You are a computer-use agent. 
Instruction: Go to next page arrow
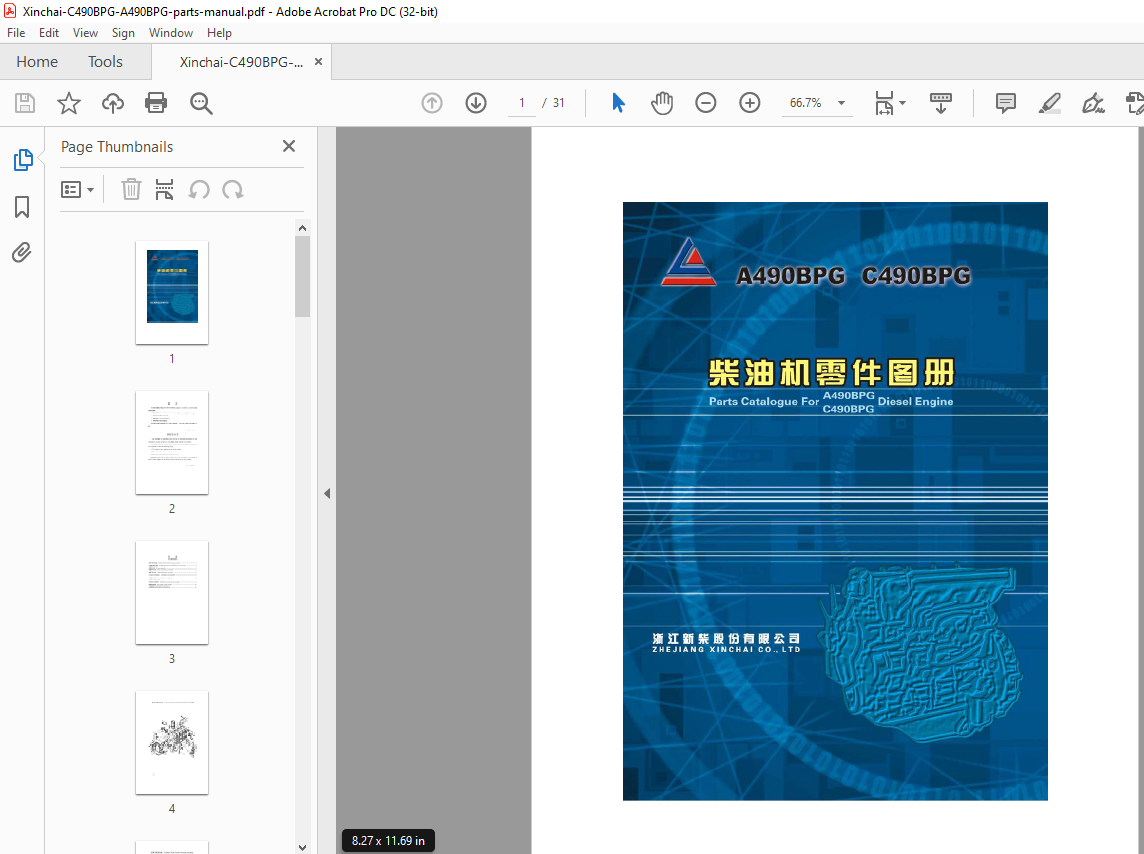click(476, 103)
